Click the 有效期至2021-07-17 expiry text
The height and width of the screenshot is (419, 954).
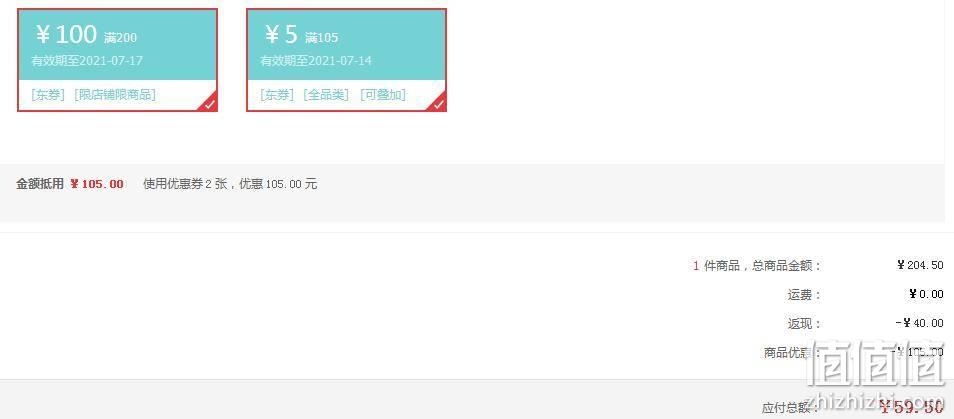point(87,61)
